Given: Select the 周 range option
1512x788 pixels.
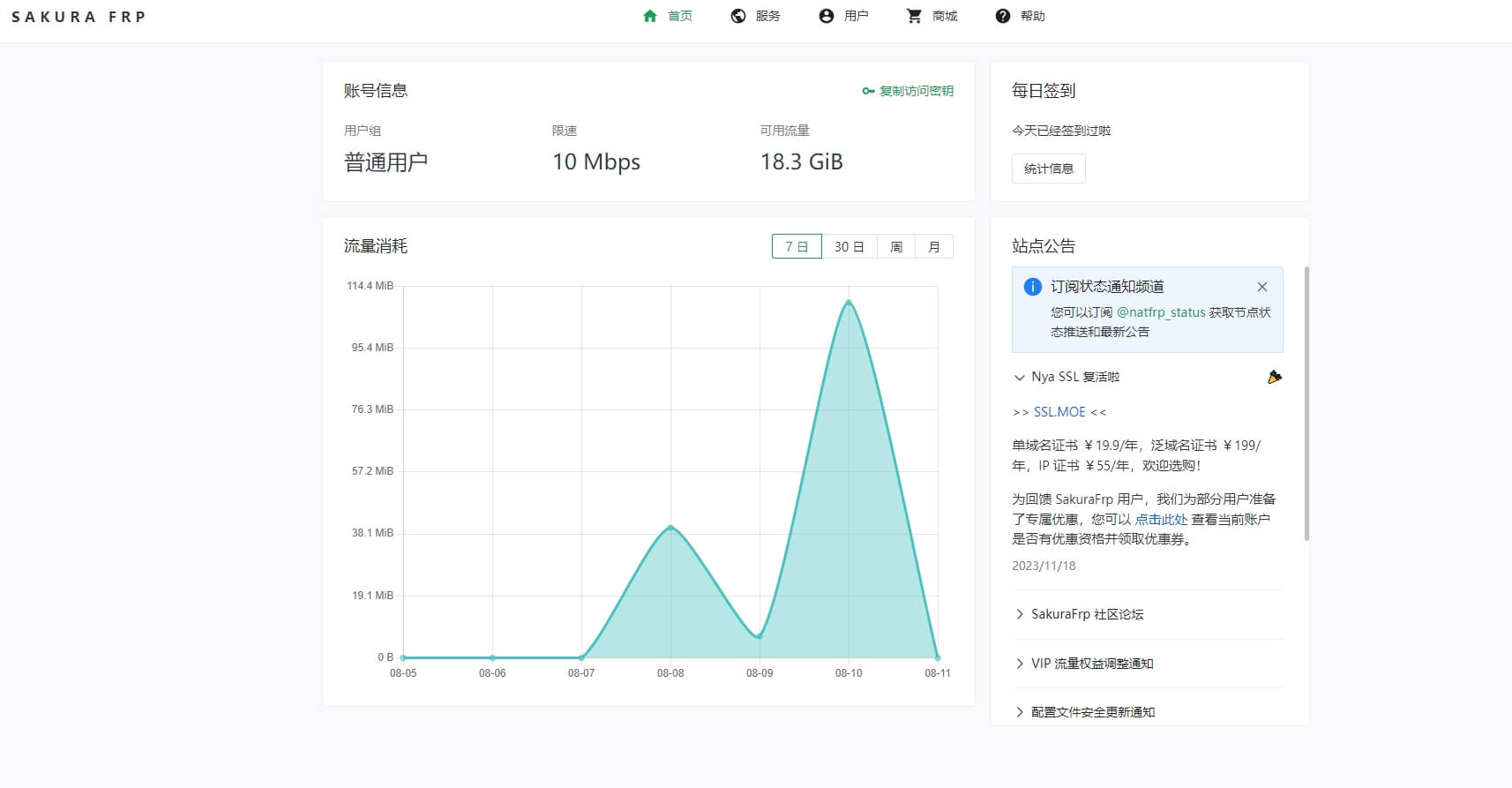Looking at the screenshot, I should 896,247.
